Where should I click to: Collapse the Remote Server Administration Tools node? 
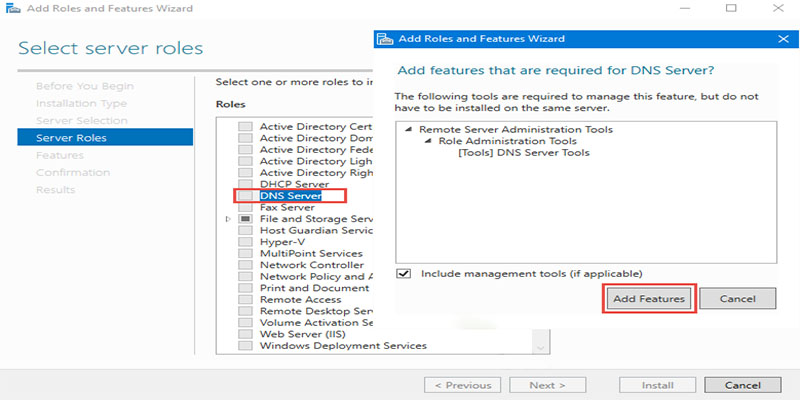(x=408, y=130)
